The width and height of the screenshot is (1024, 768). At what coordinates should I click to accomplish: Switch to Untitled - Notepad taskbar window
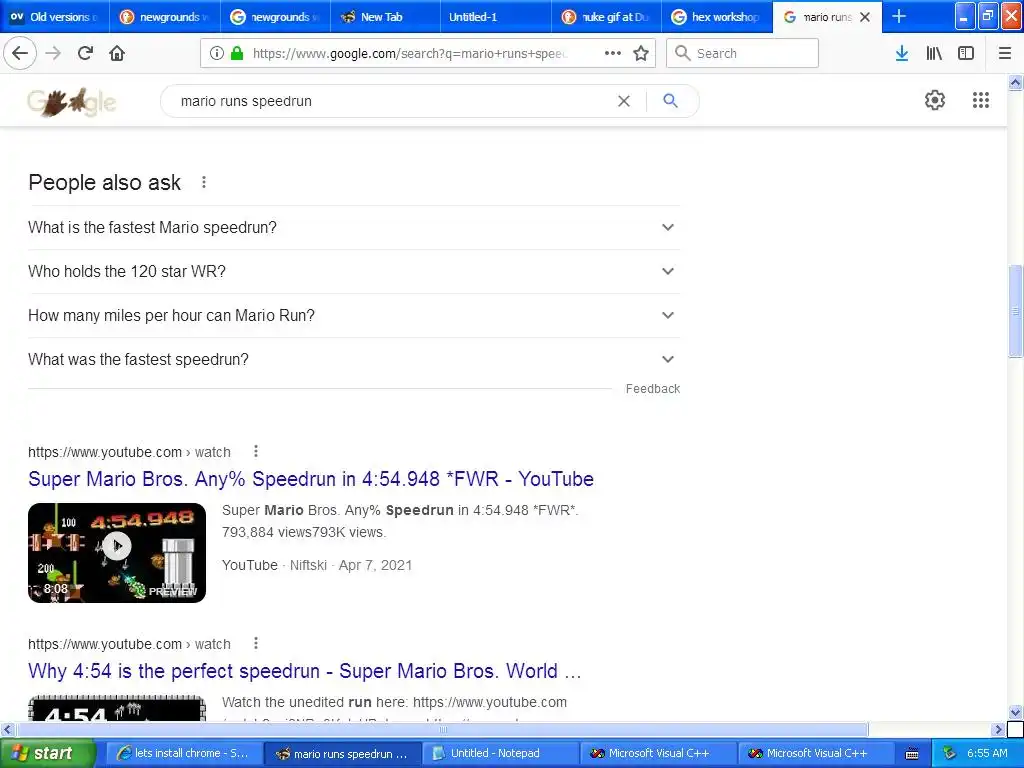pos(500,753)
